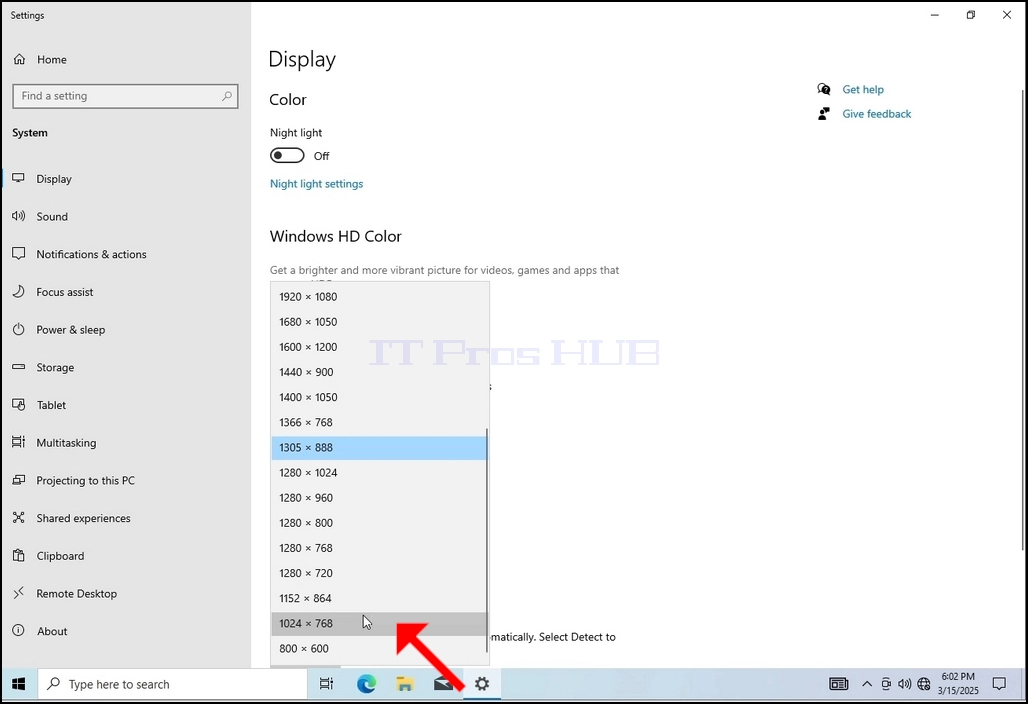Choose 1280 × 800 from list
This screenshot has width=1028, height=704.
(380, 523)
